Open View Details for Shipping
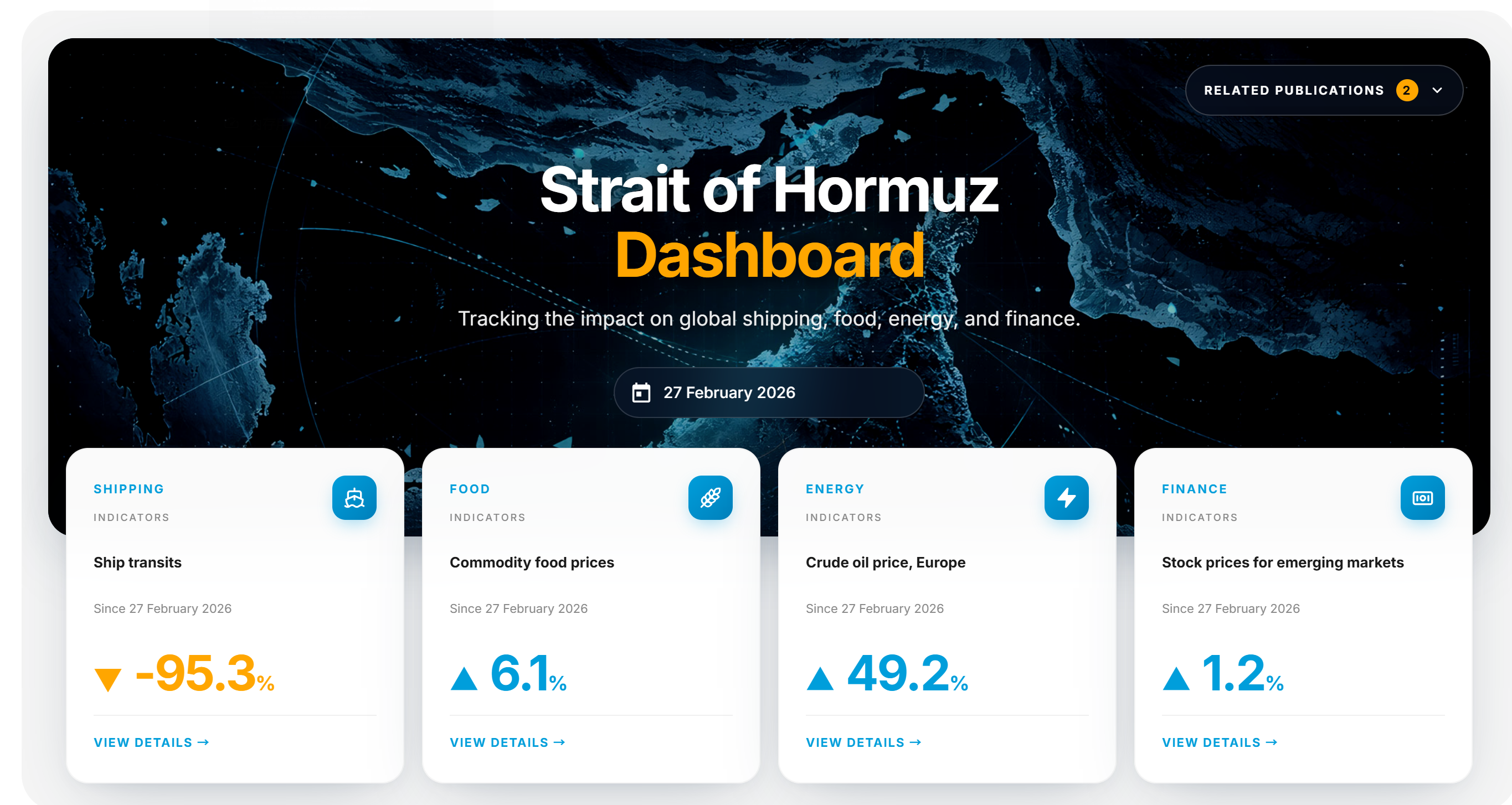The image size is (1512, 805). 151,742
